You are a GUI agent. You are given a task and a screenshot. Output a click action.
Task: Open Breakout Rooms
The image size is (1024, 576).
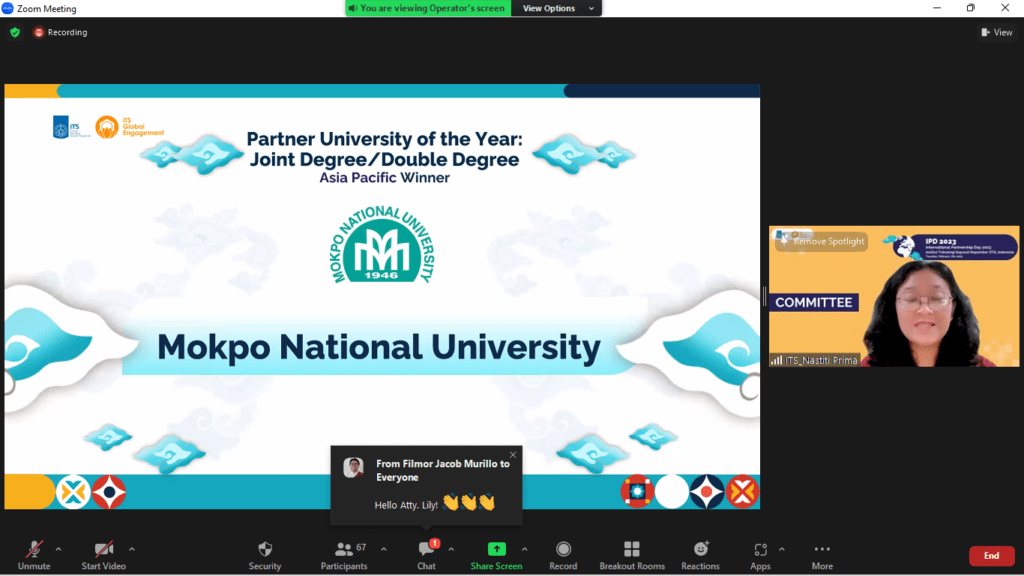coord(631,549)
